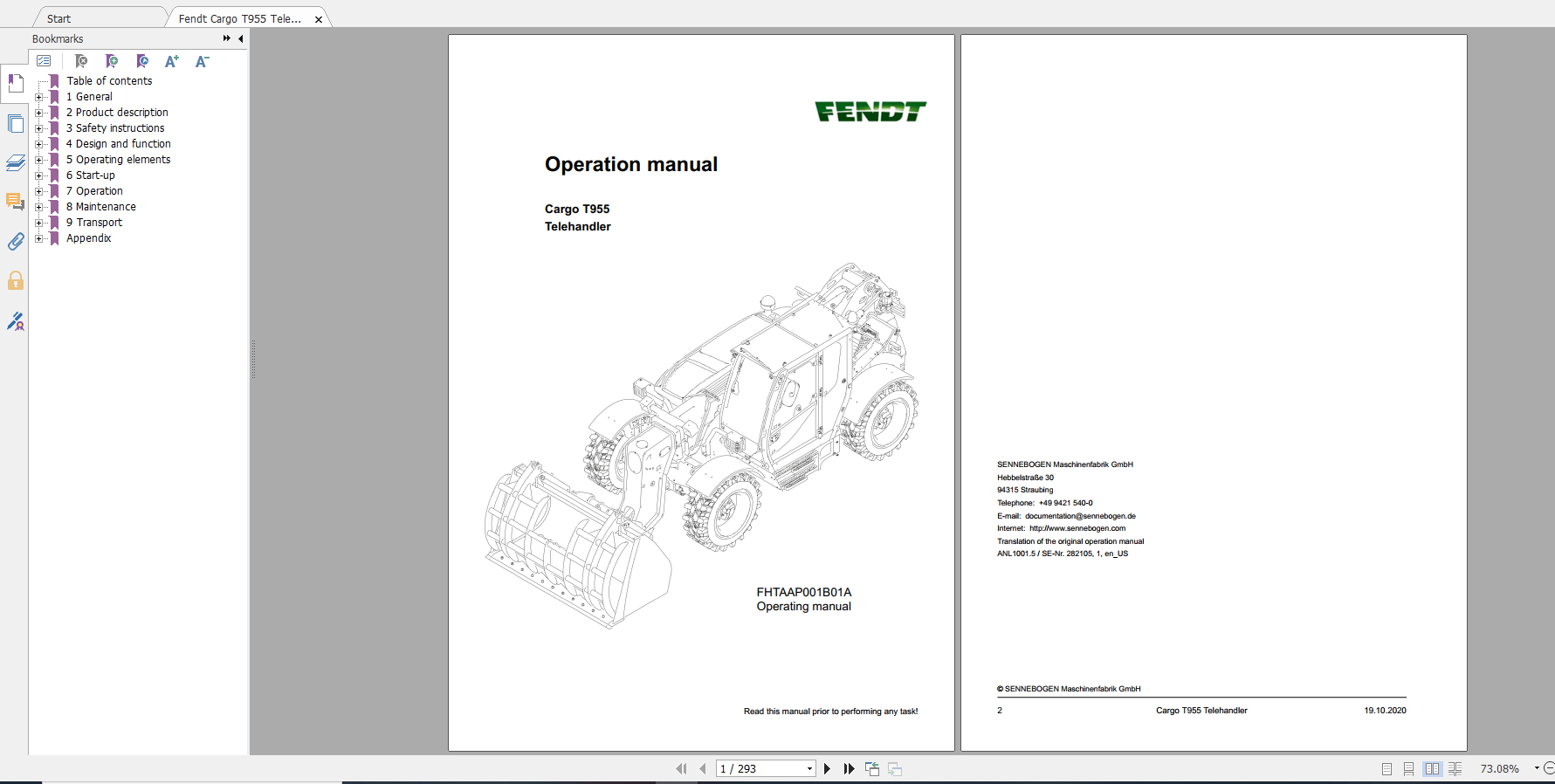Screen dimensions: 1555x784
Task: Expand the 7 Operation bookmark
Action: coord(38,191)
